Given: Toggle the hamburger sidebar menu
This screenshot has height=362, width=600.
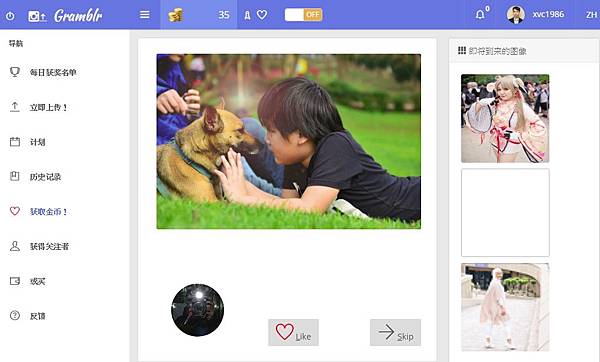Looking at the screenshot, I should [145, 15].
